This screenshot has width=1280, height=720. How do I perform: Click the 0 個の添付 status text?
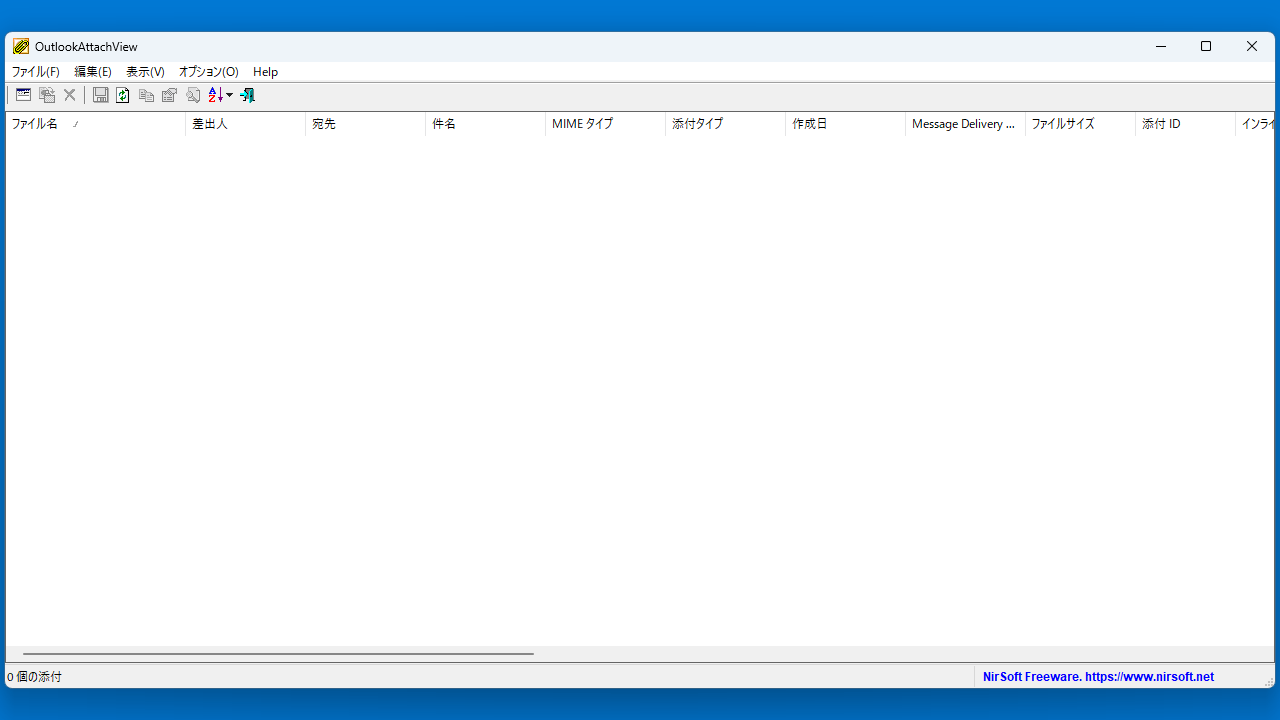(35, 677)
